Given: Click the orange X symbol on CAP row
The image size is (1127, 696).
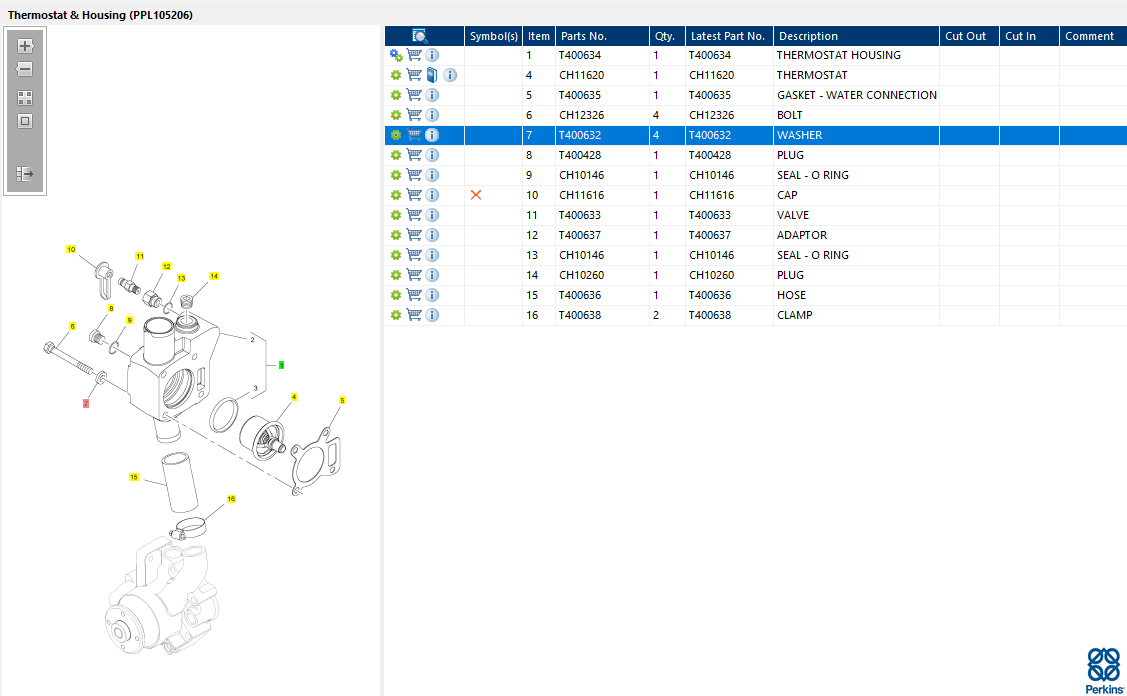Looking at the screenshot, I should pos(476,195).
